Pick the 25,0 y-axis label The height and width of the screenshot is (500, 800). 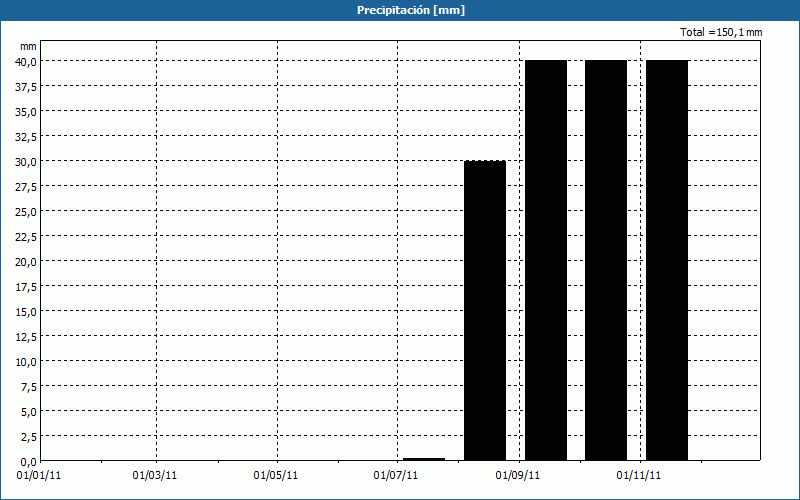click(26, 212)
